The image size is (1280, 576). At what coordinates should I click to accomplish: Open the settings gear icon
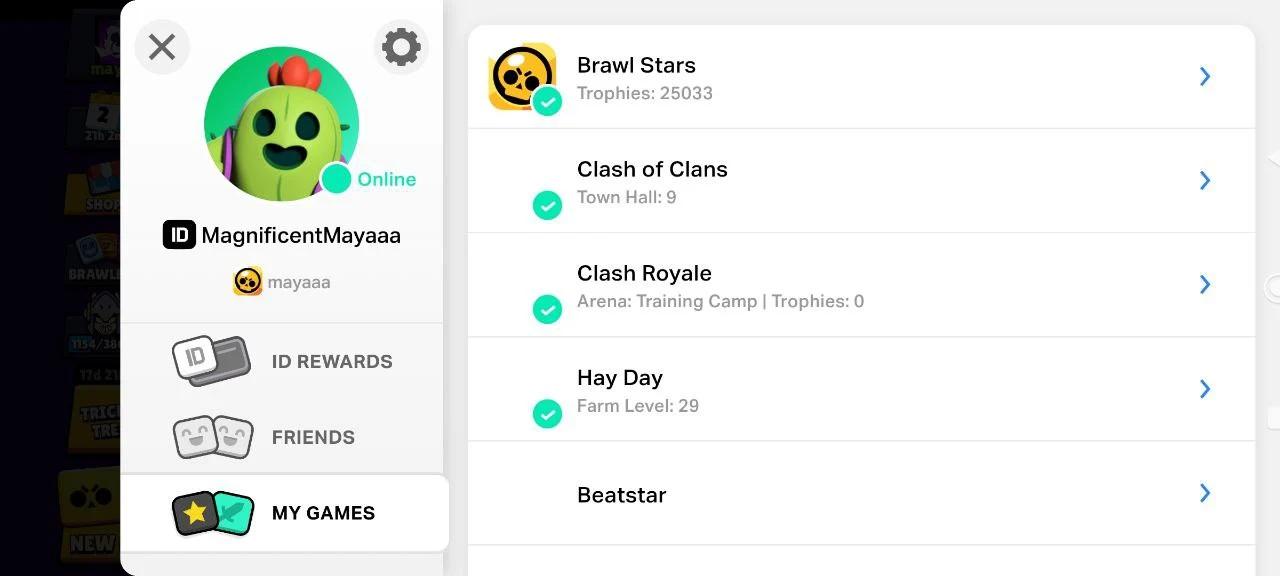point(401,47)
